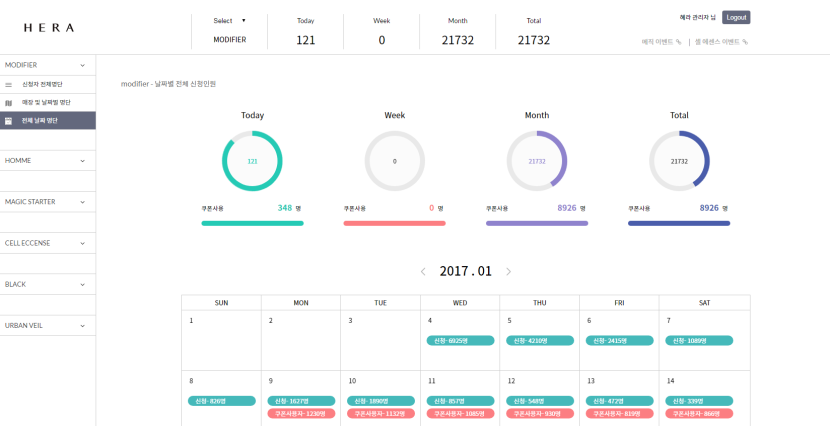The width and height of the screenshot is (830, 426).
Task: Open the 매직 이벤트 link
Action: coord(657,42)
